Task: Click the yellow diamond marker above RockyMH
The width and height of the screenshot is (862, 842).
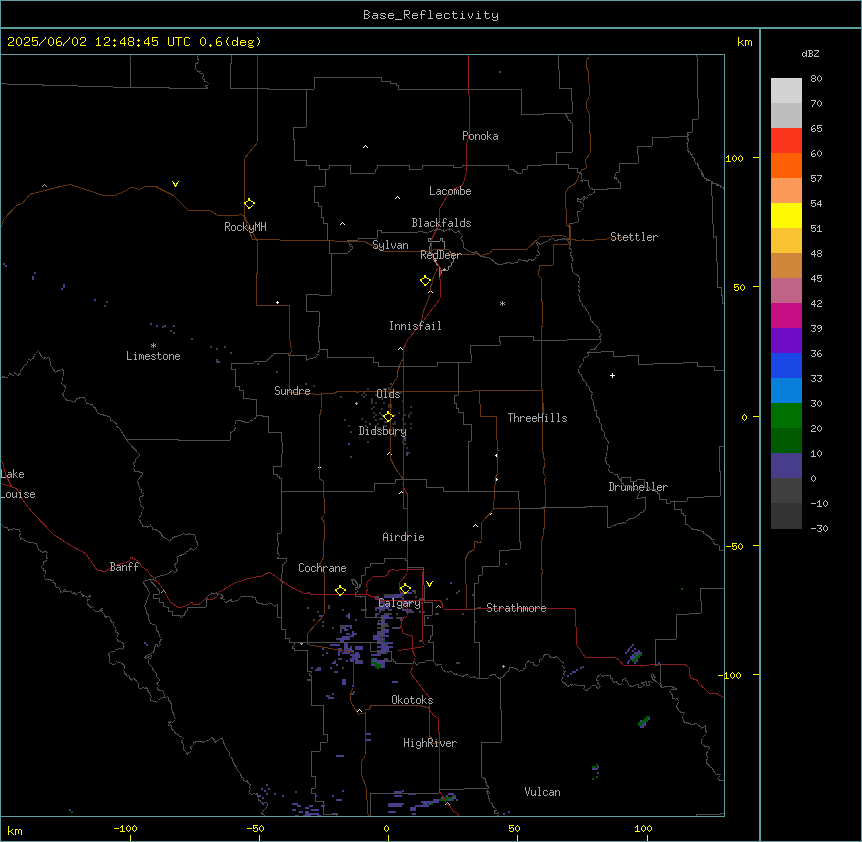Action: tap(250, 203)
